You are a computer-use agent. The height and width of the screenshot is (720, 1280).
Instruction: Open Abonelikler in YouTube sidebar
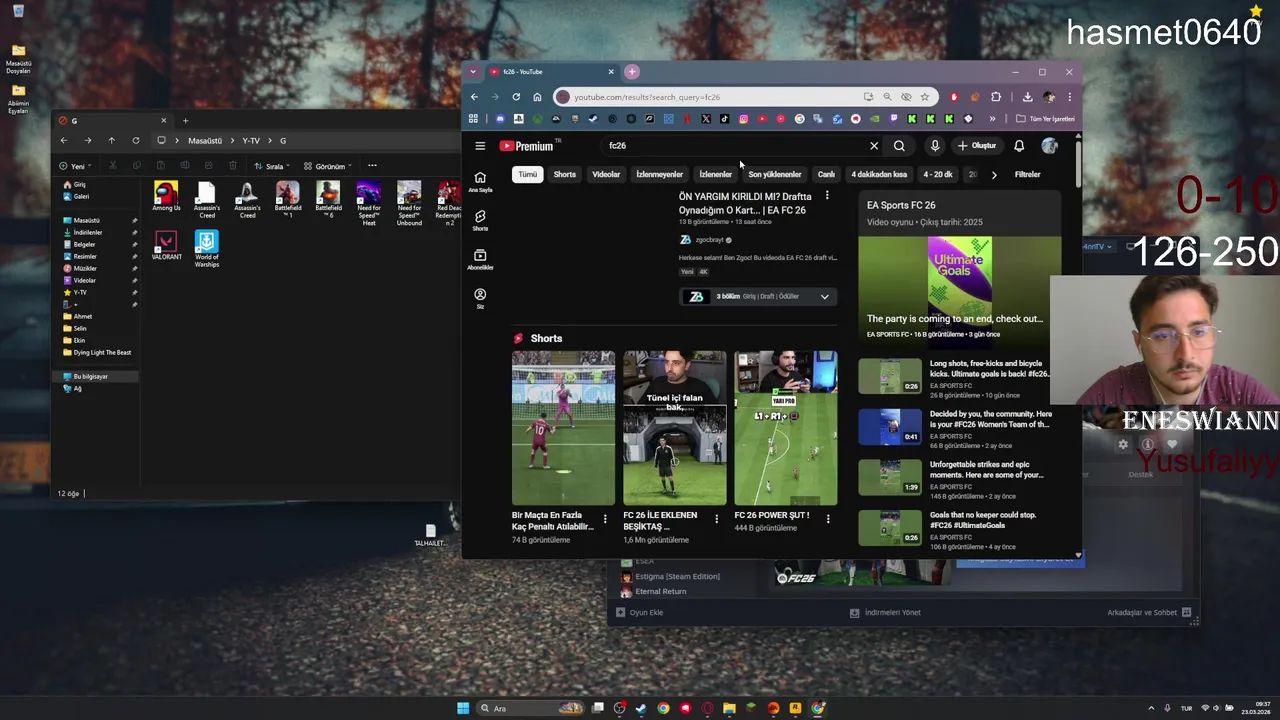[480, 260]
